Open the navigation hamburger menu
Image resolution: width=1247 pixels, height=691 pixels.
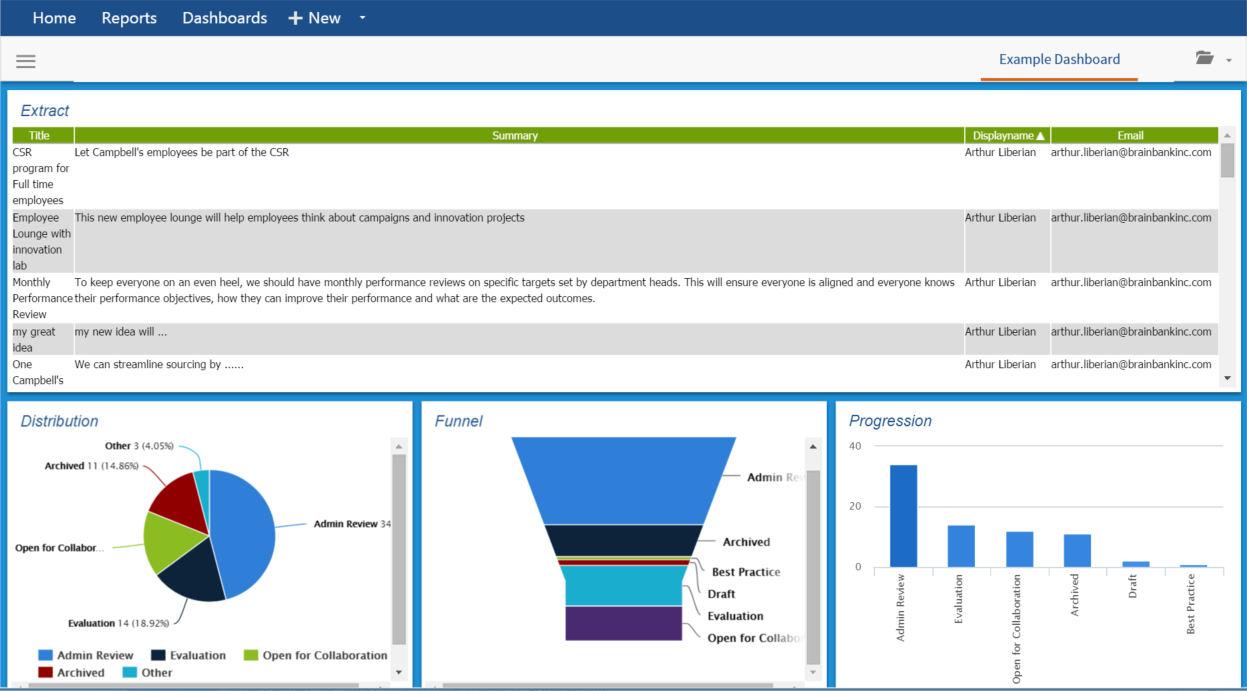pyautogui.click(x=25, y=60)
